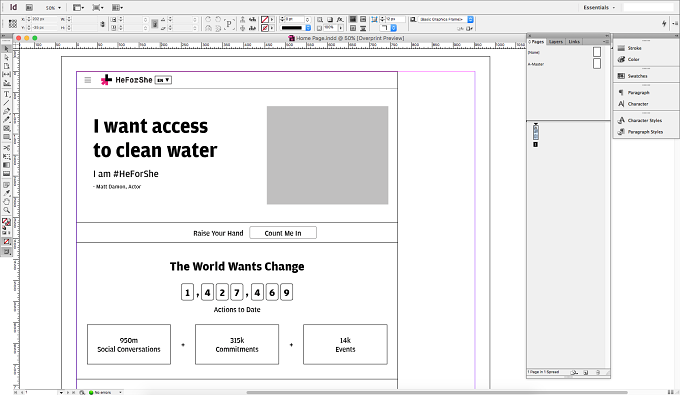680x395 pixels.
Task: Toggle the screen mode button in toolbox
Action: (7, 252)
